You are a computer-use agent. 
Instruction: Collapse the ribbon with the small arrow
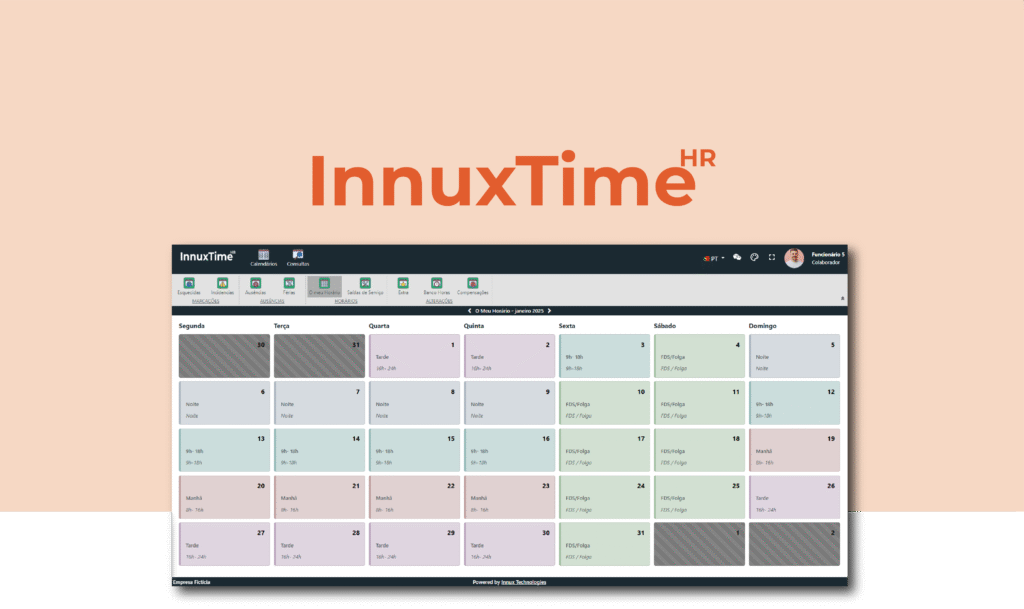click(842, 298)
